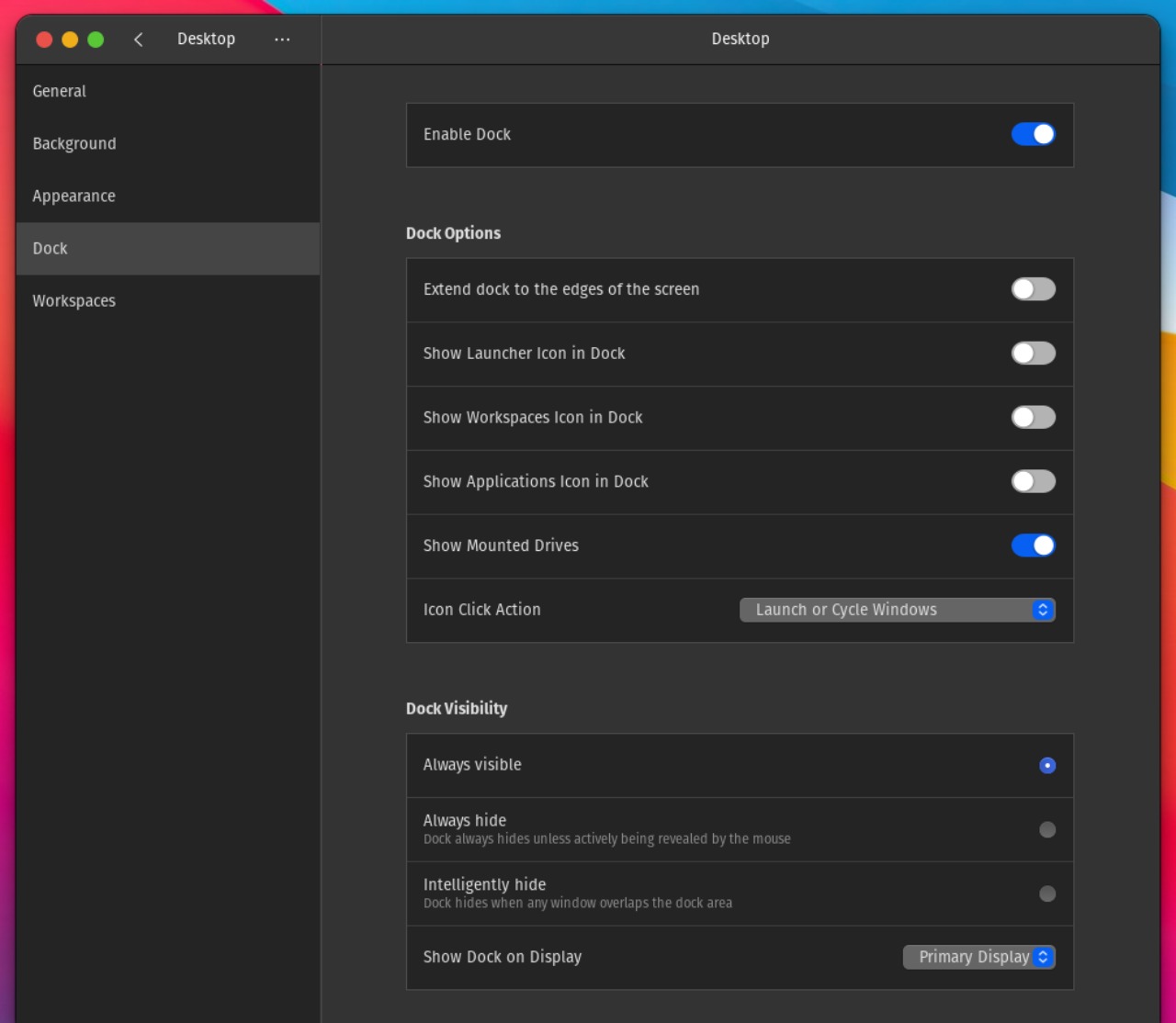Select Intelligently hide radio button
Image resolution: width=1176 pixels, height=1023 pixels.
click(1047, 894)
